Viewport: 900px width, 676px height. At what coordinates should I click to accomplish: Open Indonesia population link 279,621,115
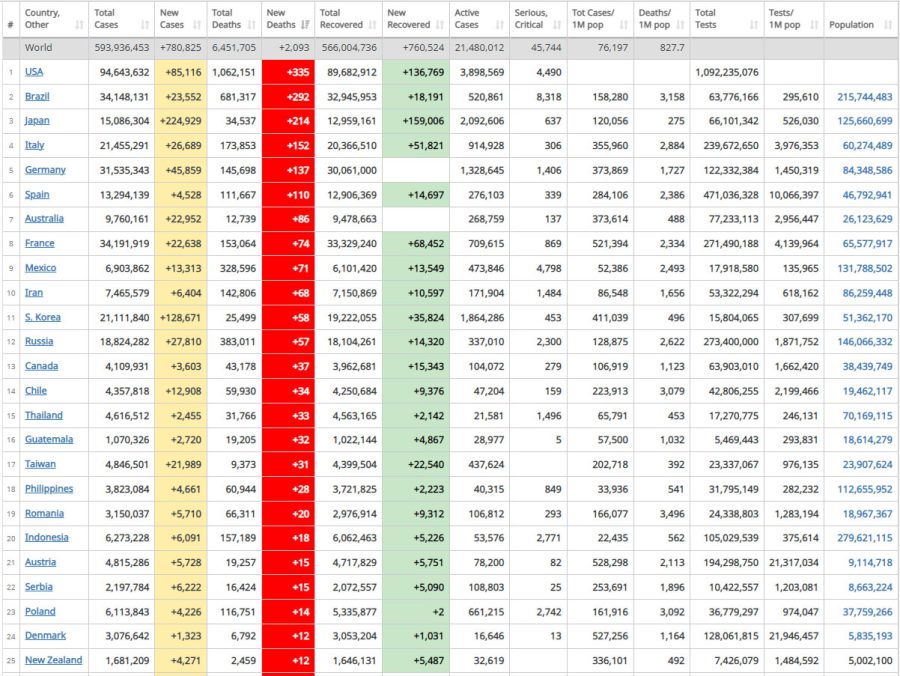[x=864, y=538]
